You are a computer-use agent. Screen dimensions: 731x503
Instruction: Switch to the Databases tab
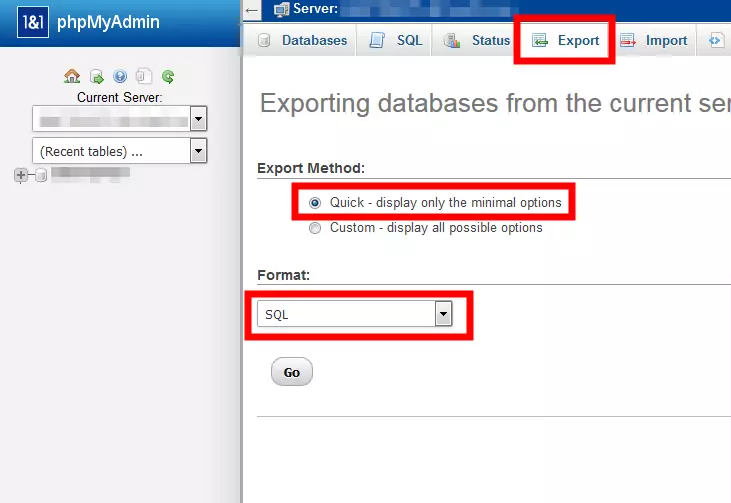click(303, 41)
